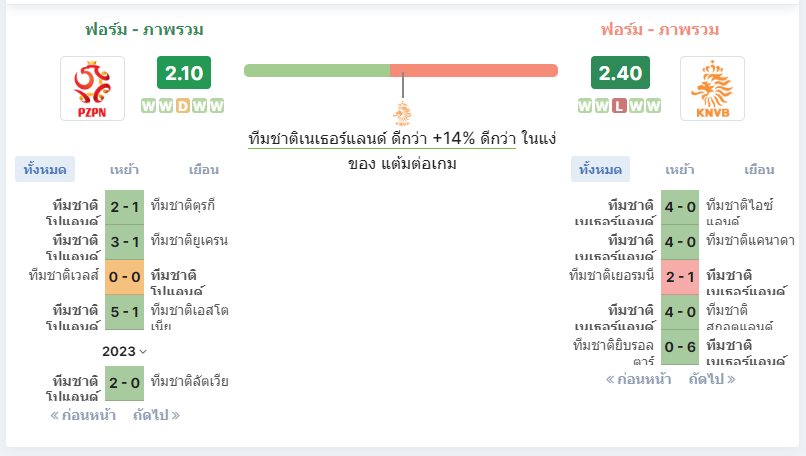Image resolution: width=806 pixels, height=456 pixels.
Task: Click the green portion of the comparison bar
Action: coord(317,70)
